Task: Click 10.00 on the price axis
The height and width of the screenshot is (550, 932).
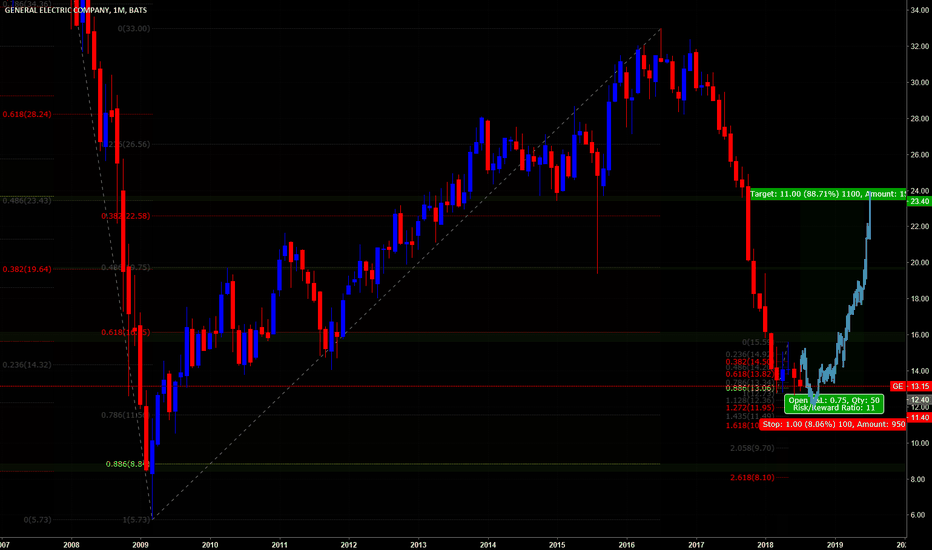Action: [920, 443]
